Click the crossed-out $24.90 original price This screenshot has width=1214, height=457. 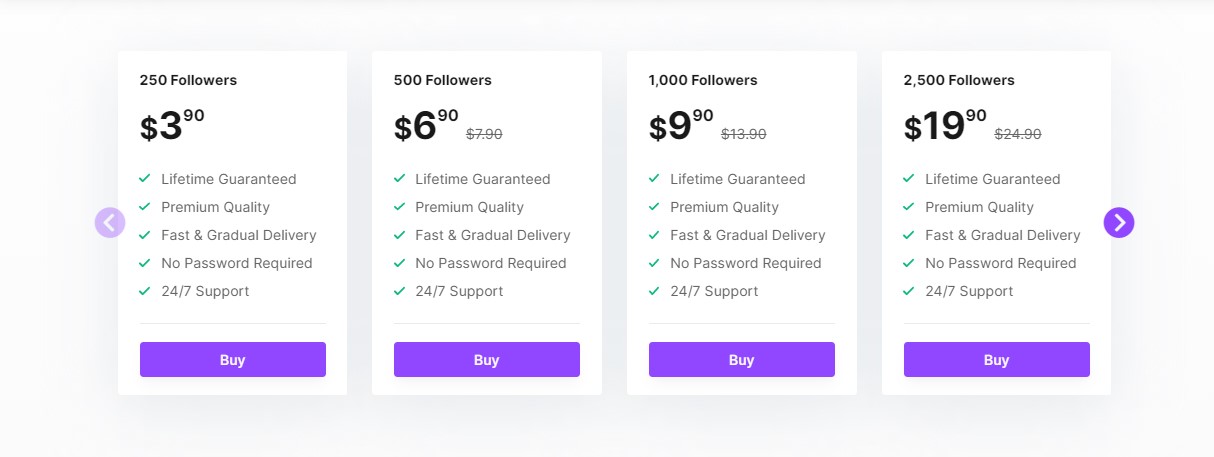1018,134
